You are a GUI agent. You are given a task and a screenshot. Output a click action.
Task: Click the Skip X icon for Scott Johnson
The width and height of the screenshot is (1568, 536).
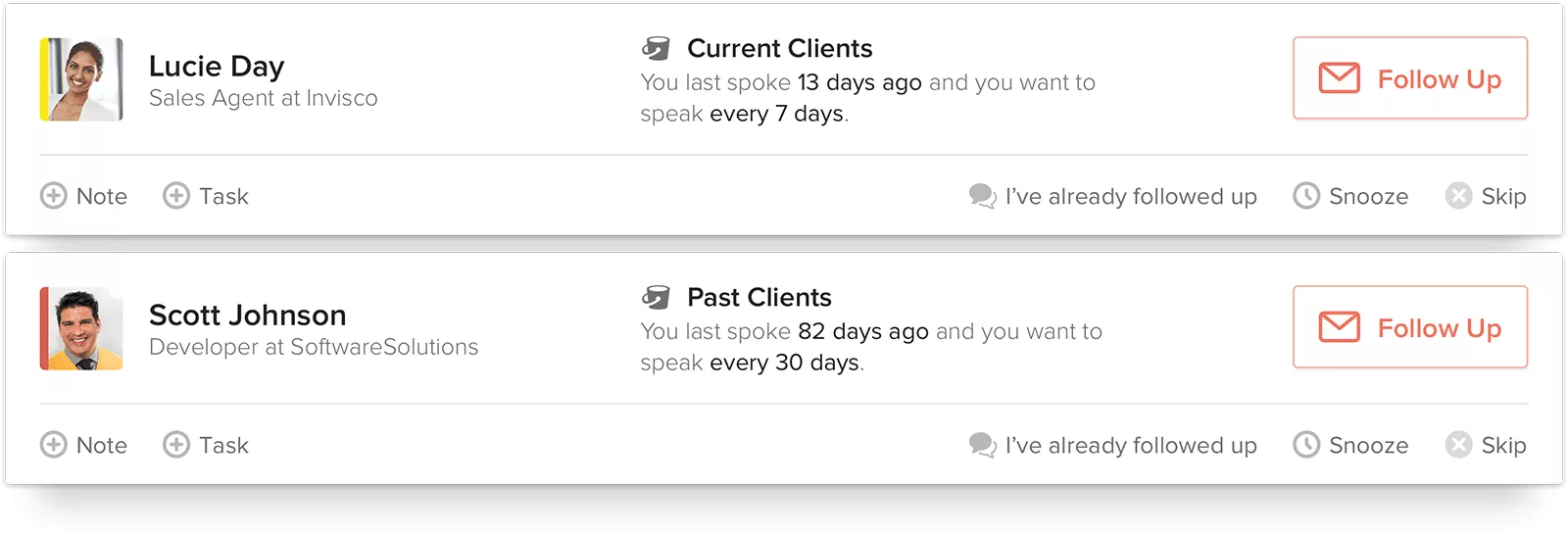pyautogui.click(x=1458, y=445)
